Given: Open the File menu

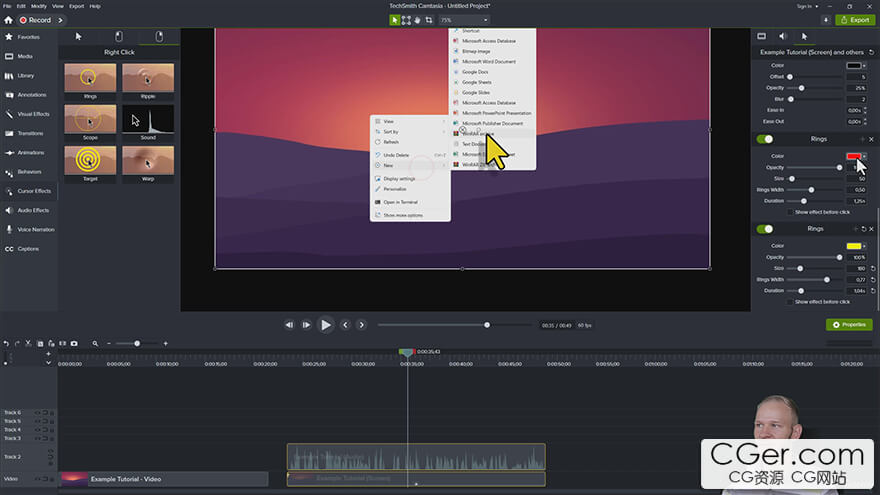Looking at the screenshot, I should coord(7,6).
